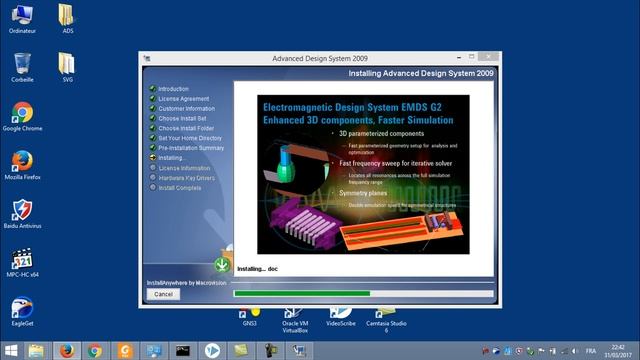Click the EMDS G2 promotional image
Image resolution: width=640 pixels, height=360 pixels.
point(363,175)
